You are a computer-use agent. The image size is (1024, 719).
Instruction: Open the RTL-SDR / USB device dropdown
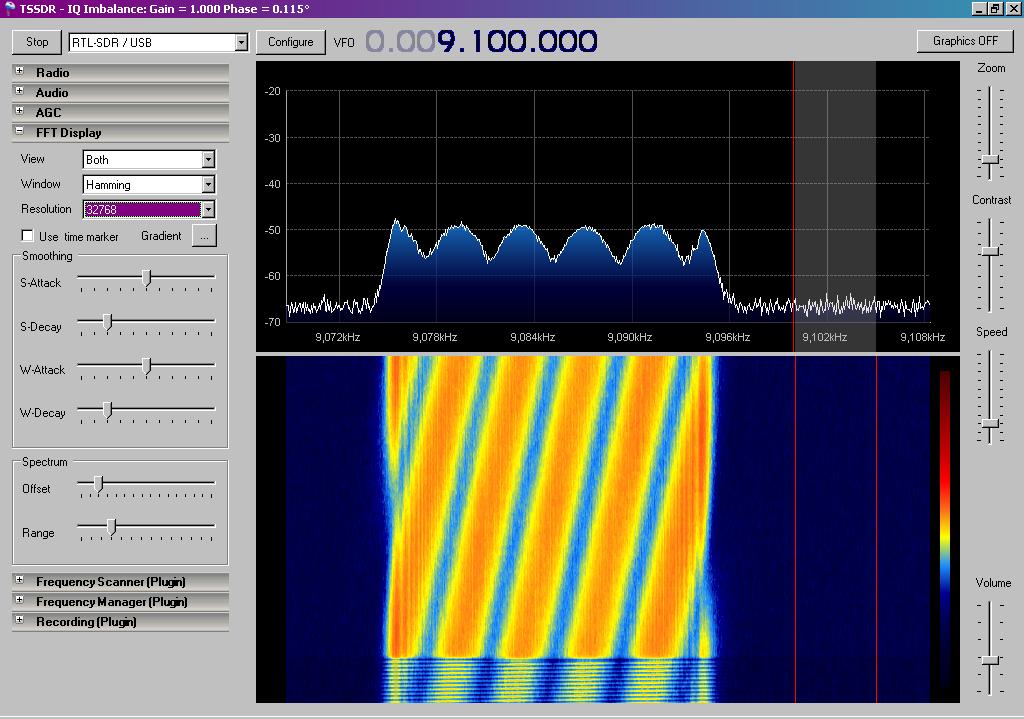click(x=241, y=42)
